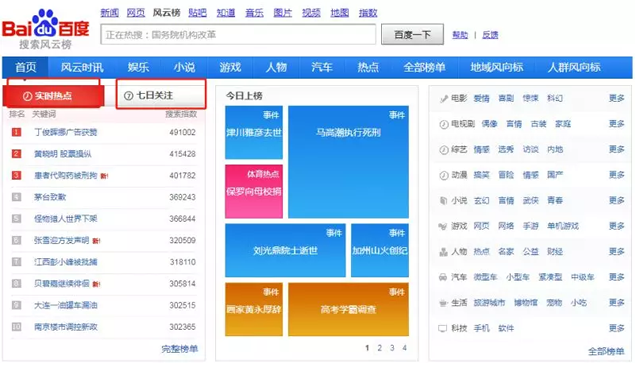Click the 百度一下 search button

412,35
